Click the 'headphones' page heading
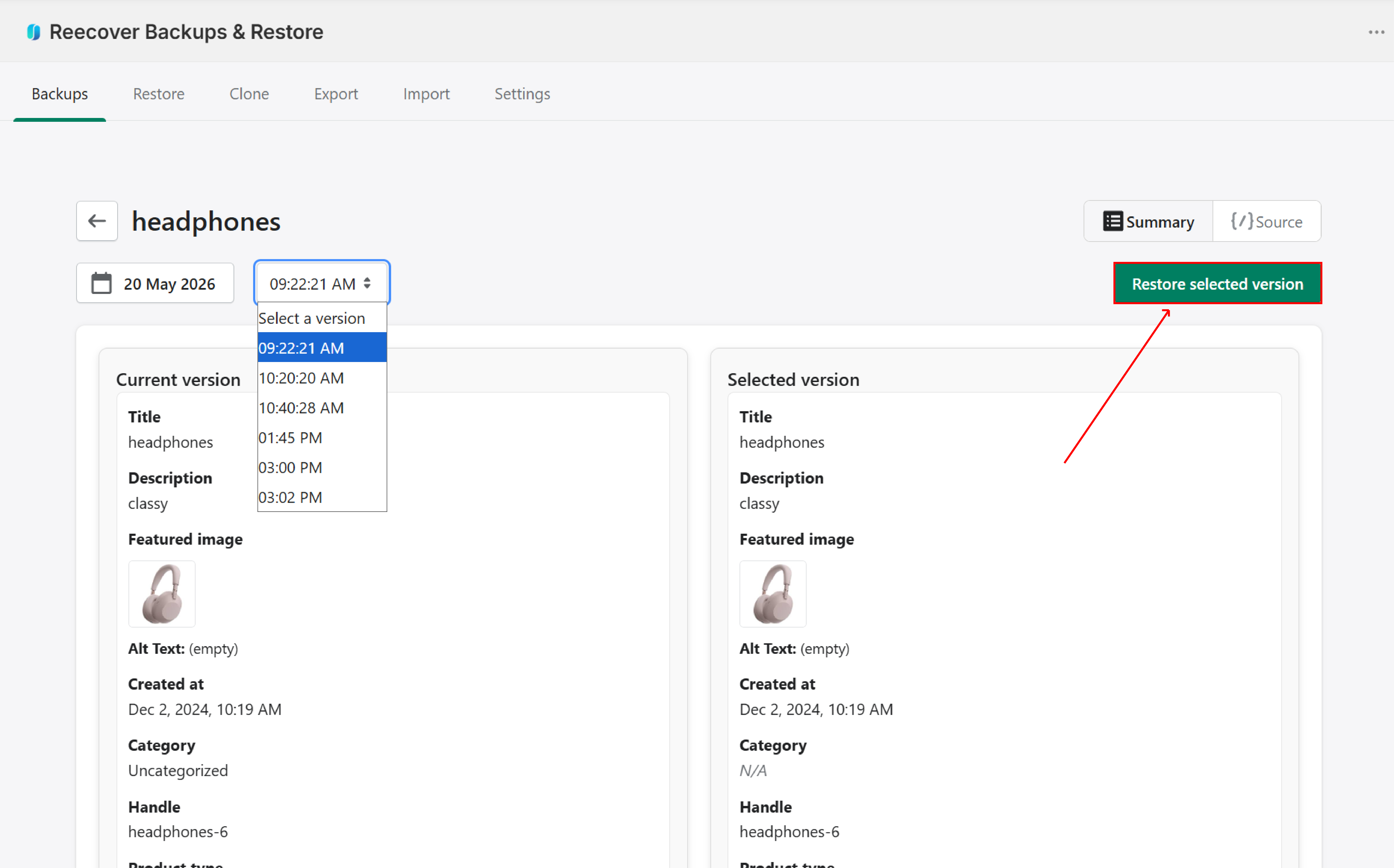The image size is (1394, 868). pos(206,221)
